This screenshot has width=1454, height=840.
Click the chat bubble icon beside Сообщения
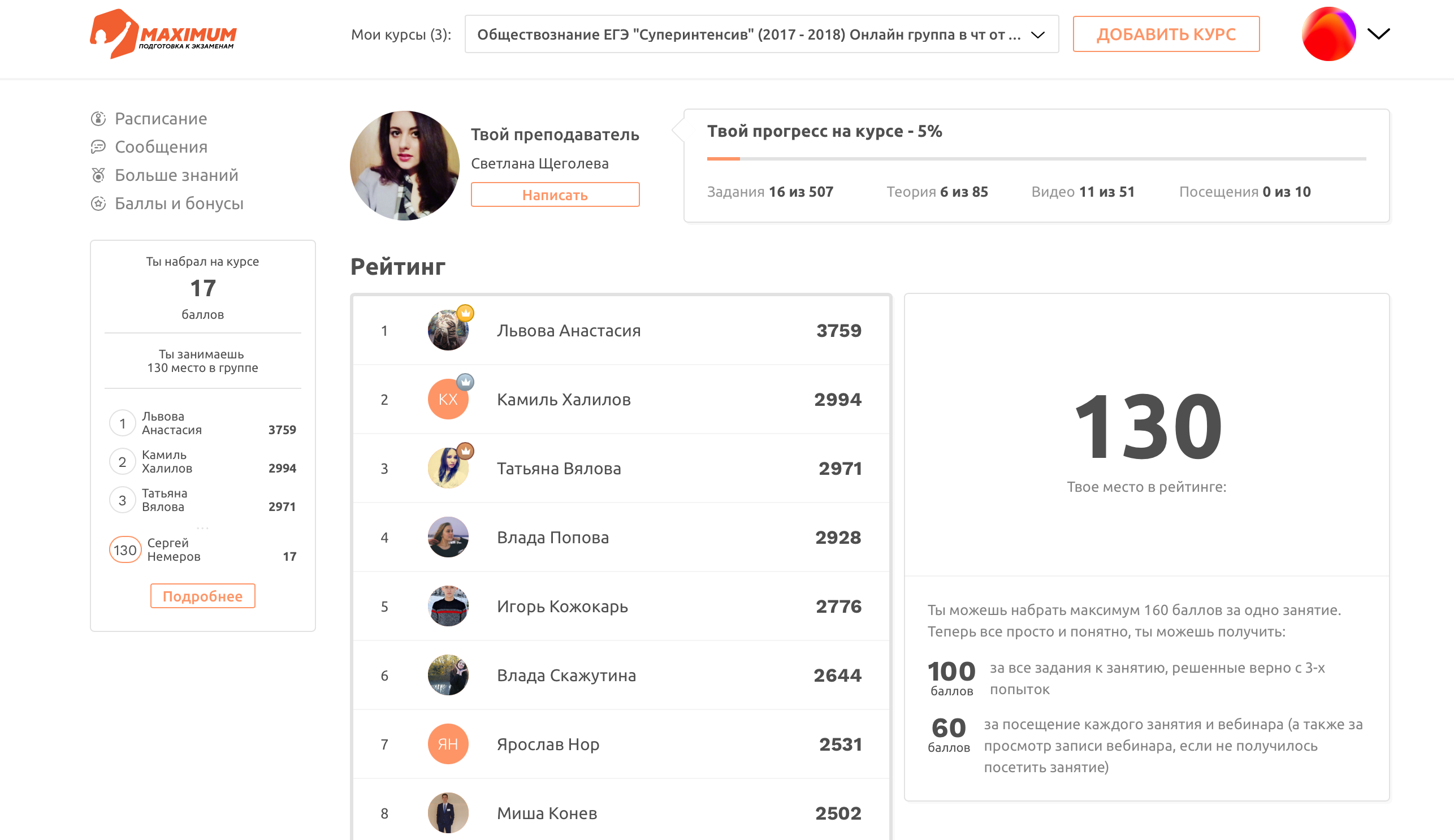98,146
